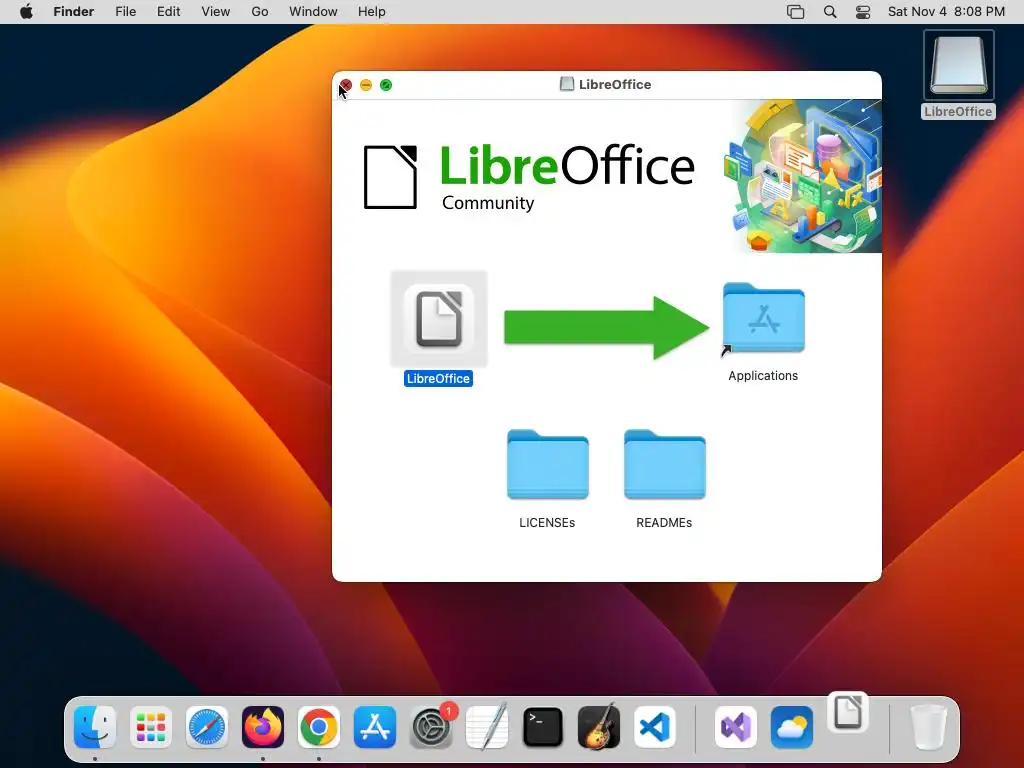Select the READMEs folder
This screenshot has height=768, width=1024.
point(665,464)
